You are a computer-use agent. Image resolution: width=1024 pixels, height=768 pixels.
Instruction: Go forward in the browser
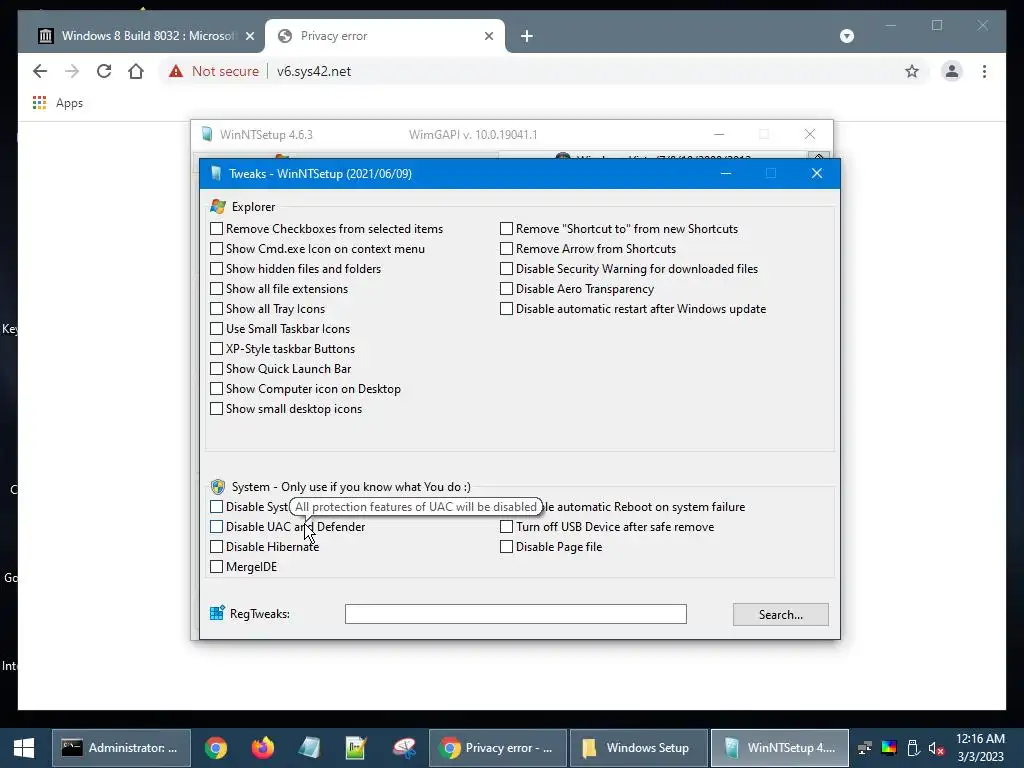pyautogui.click(x=72, y=71)
